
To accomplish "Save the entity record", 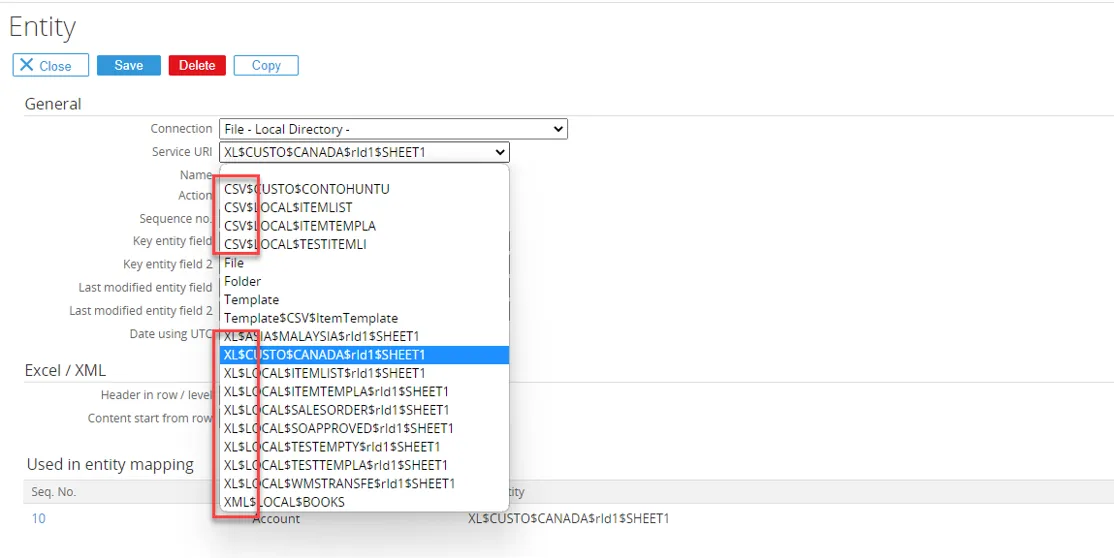I will tap(128, 65).
